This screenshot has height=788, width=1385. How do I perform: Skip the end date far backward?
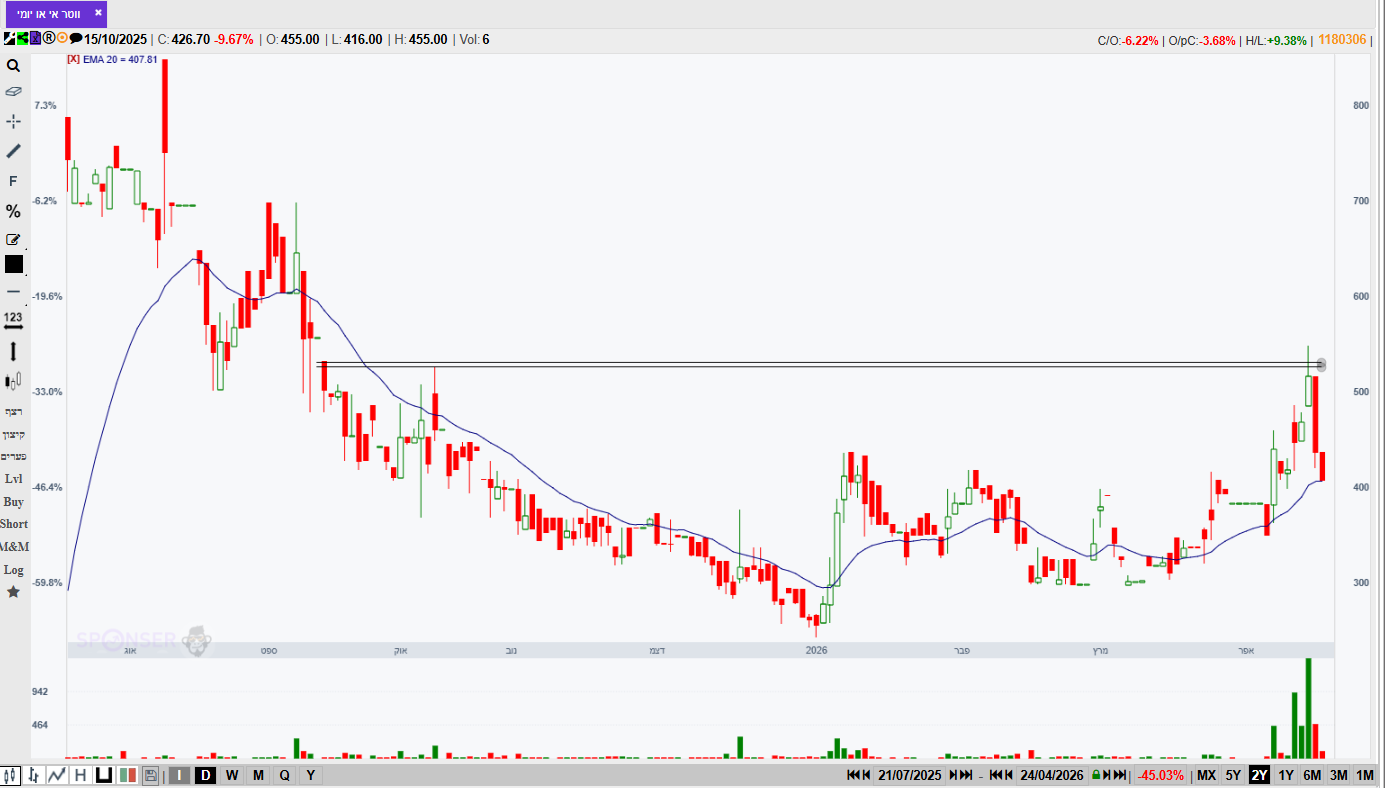pos(996,775)
